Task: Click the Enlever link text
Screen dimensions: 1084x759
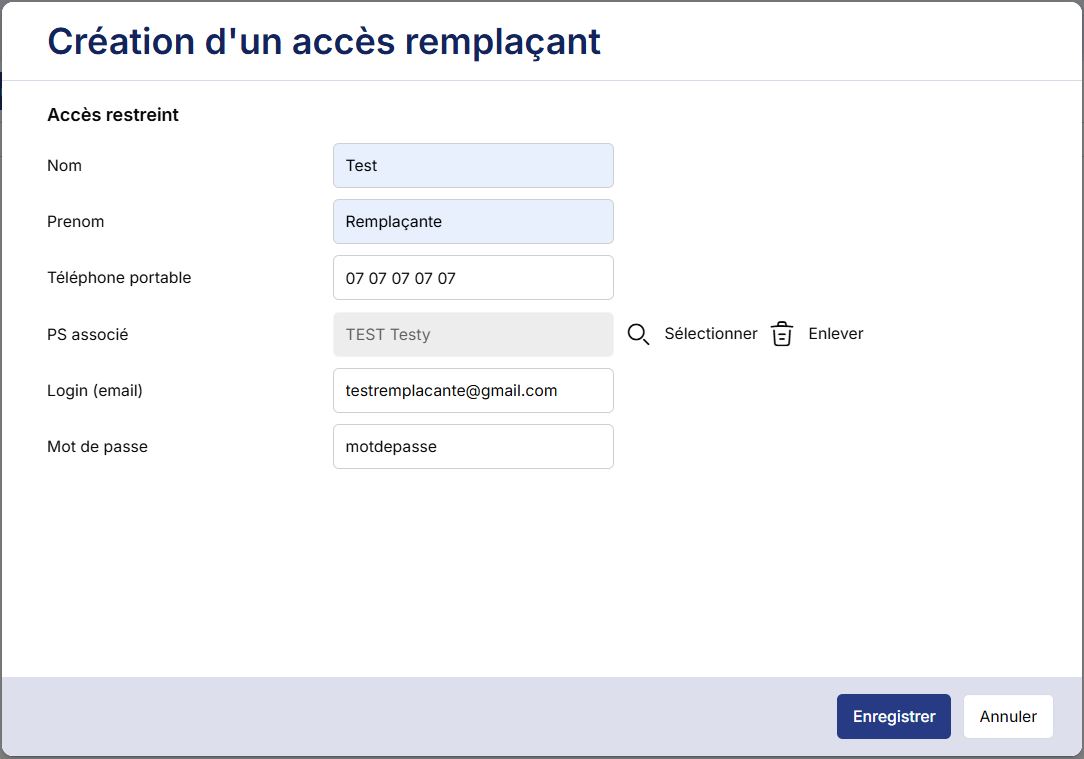Action: (x=835, y=334)
